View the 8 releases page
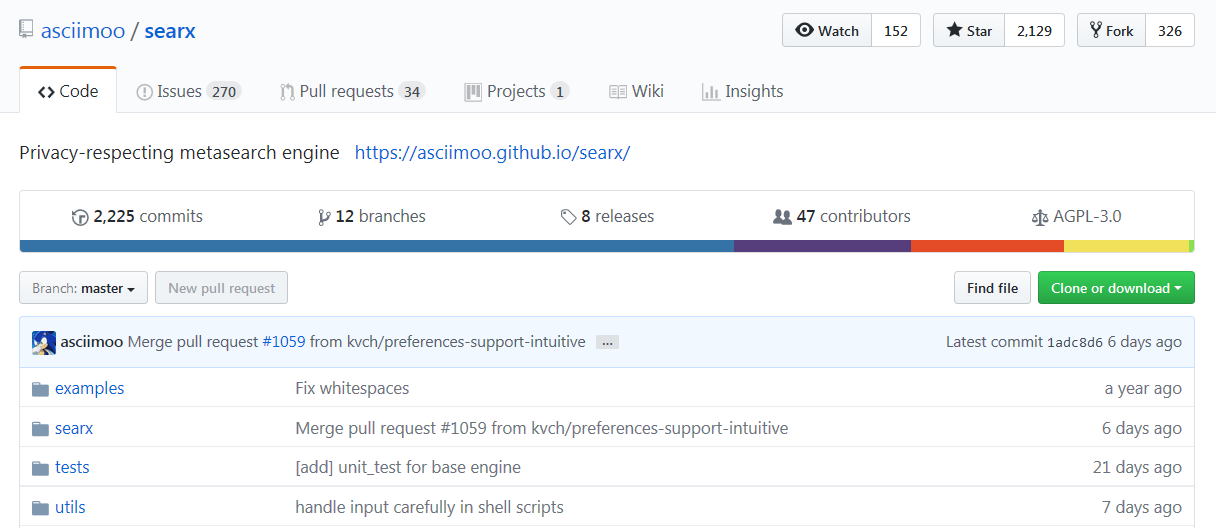Screen dimensions: 1216x528 click(x=607, y=216)
